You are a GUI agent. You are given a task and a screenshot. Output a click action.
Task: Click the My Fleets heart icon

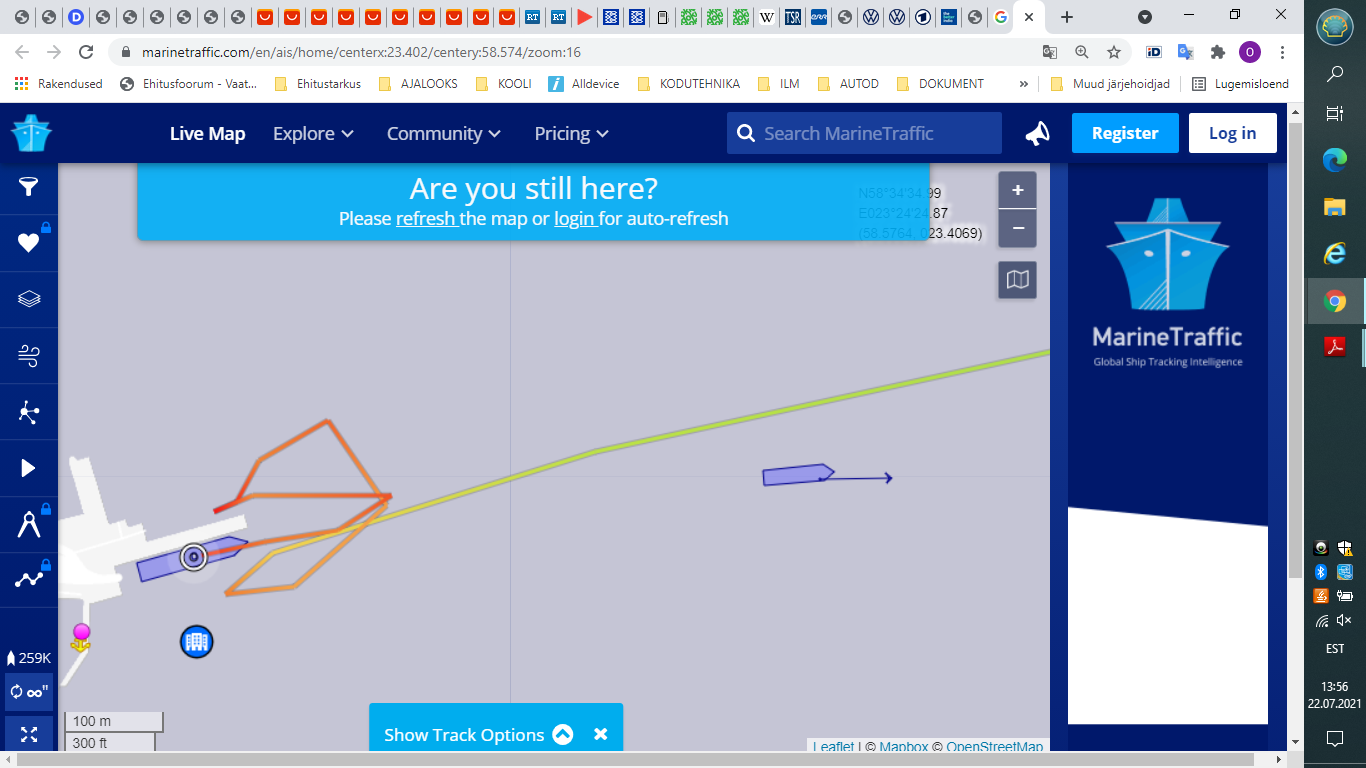click(x=29, y=242)
